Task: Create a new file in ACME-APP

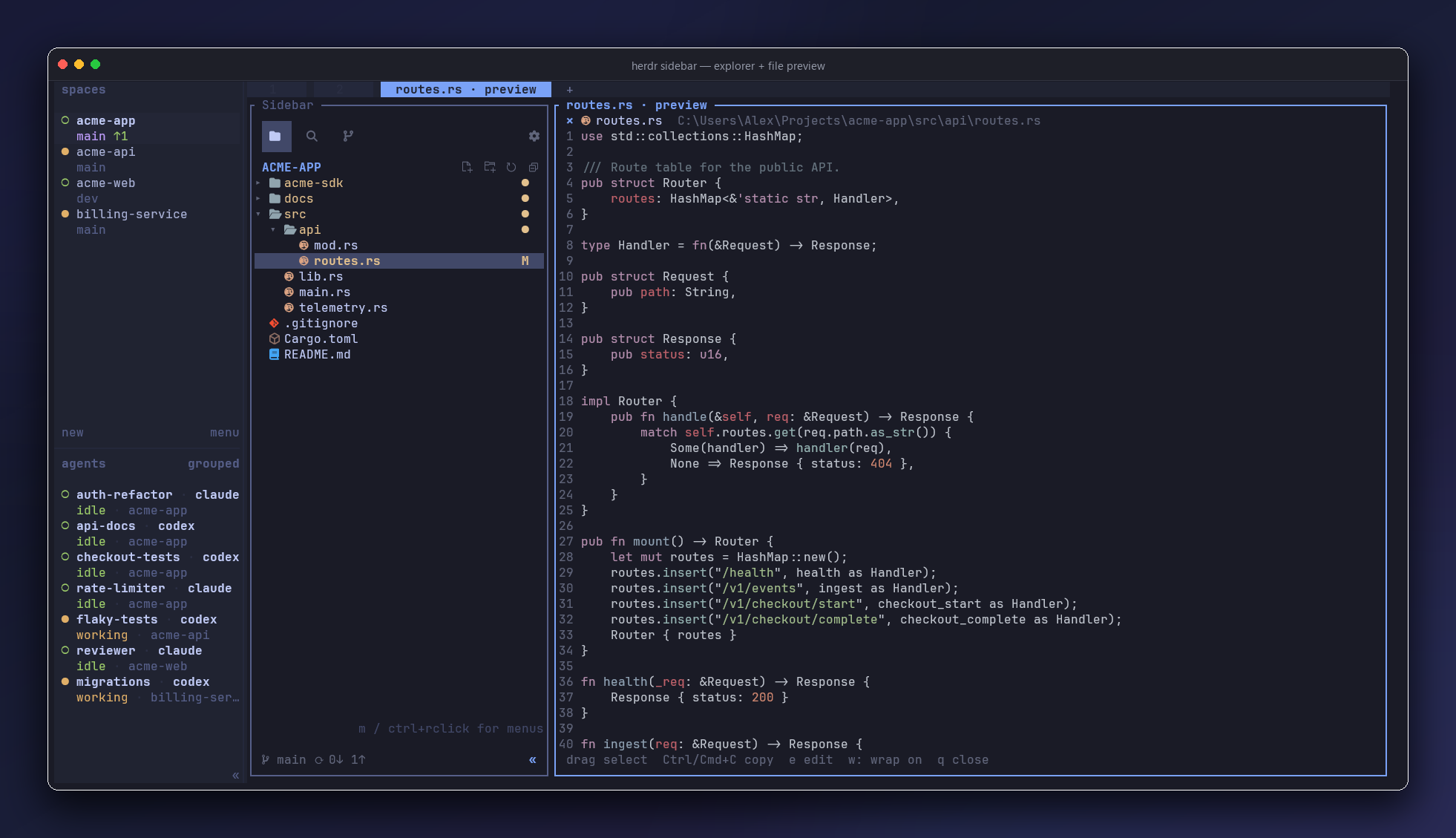Action: [x=467, y=168]
